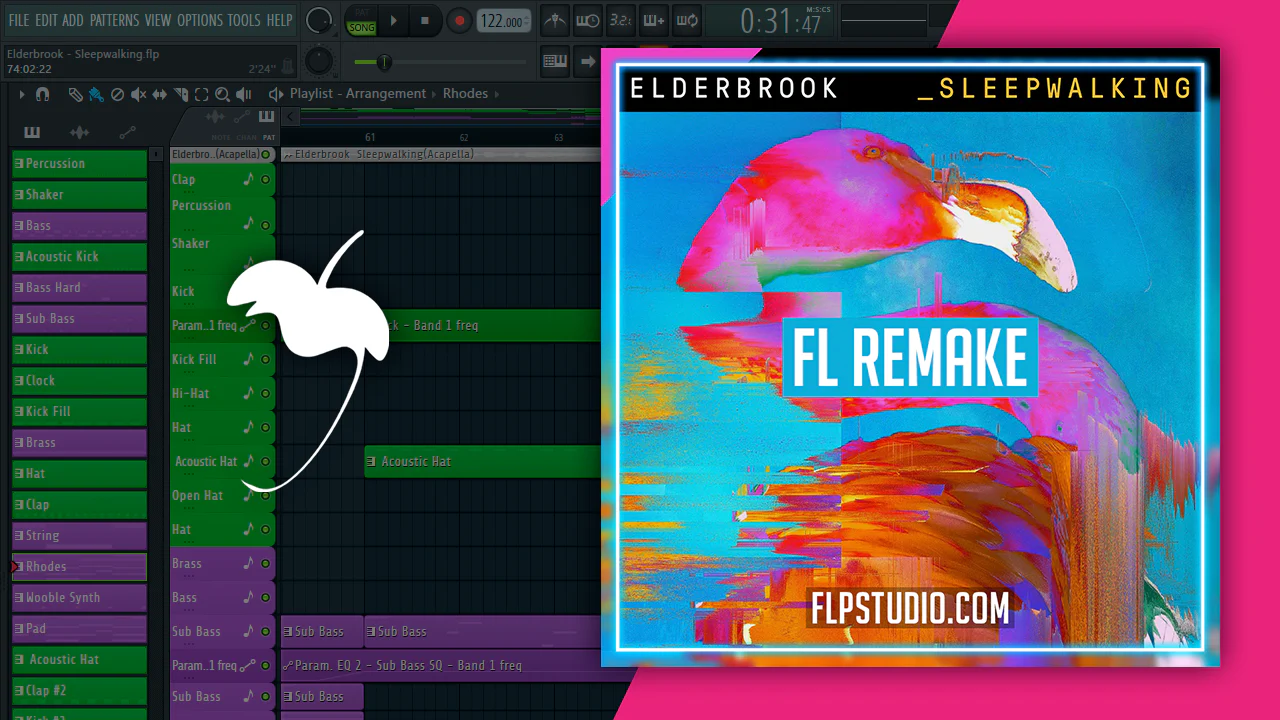Screen dimensions: 1280x720
Task: Click the red Record button
Action: pos(459,21)
